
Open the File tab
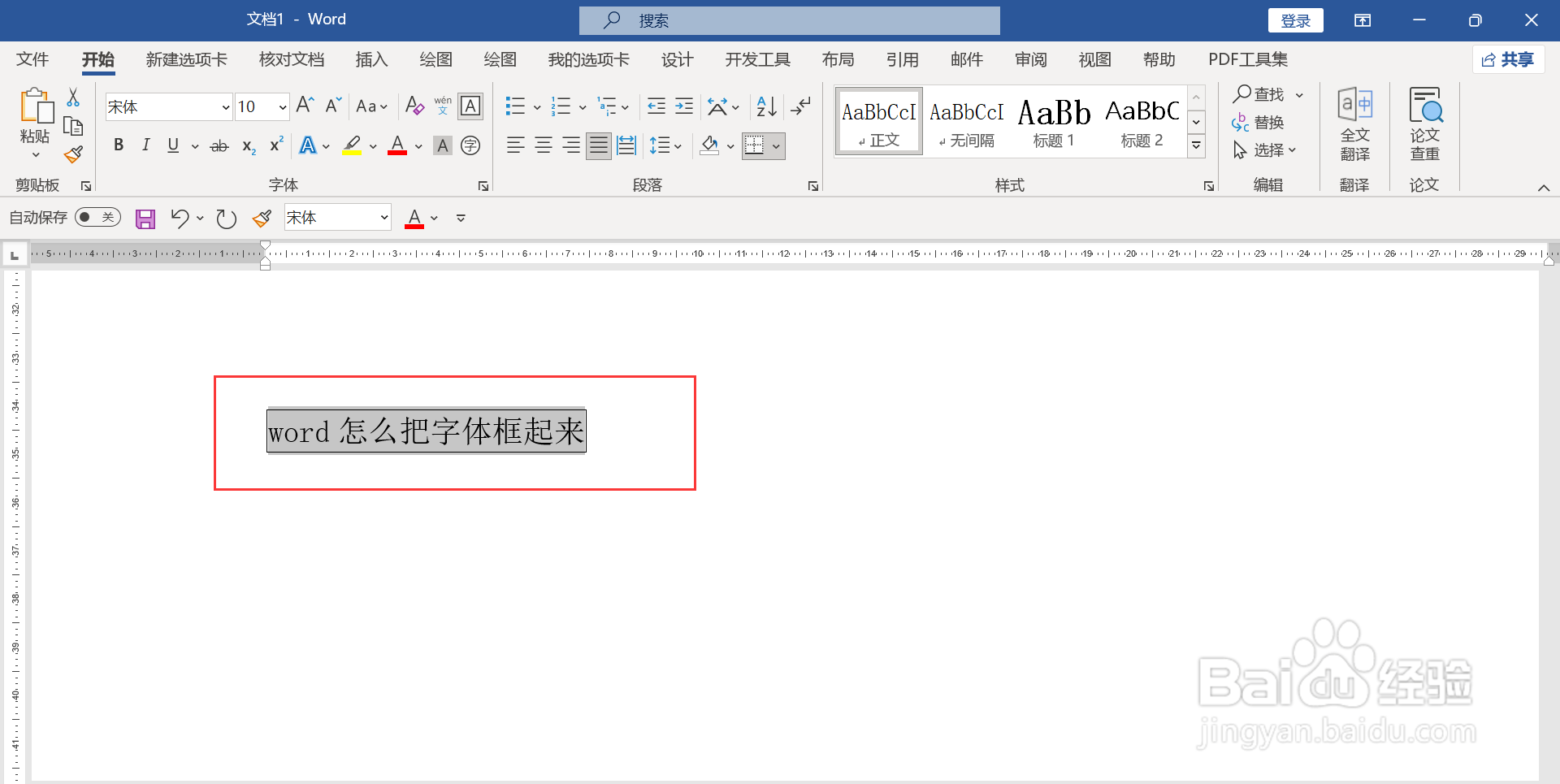[32, 59]
